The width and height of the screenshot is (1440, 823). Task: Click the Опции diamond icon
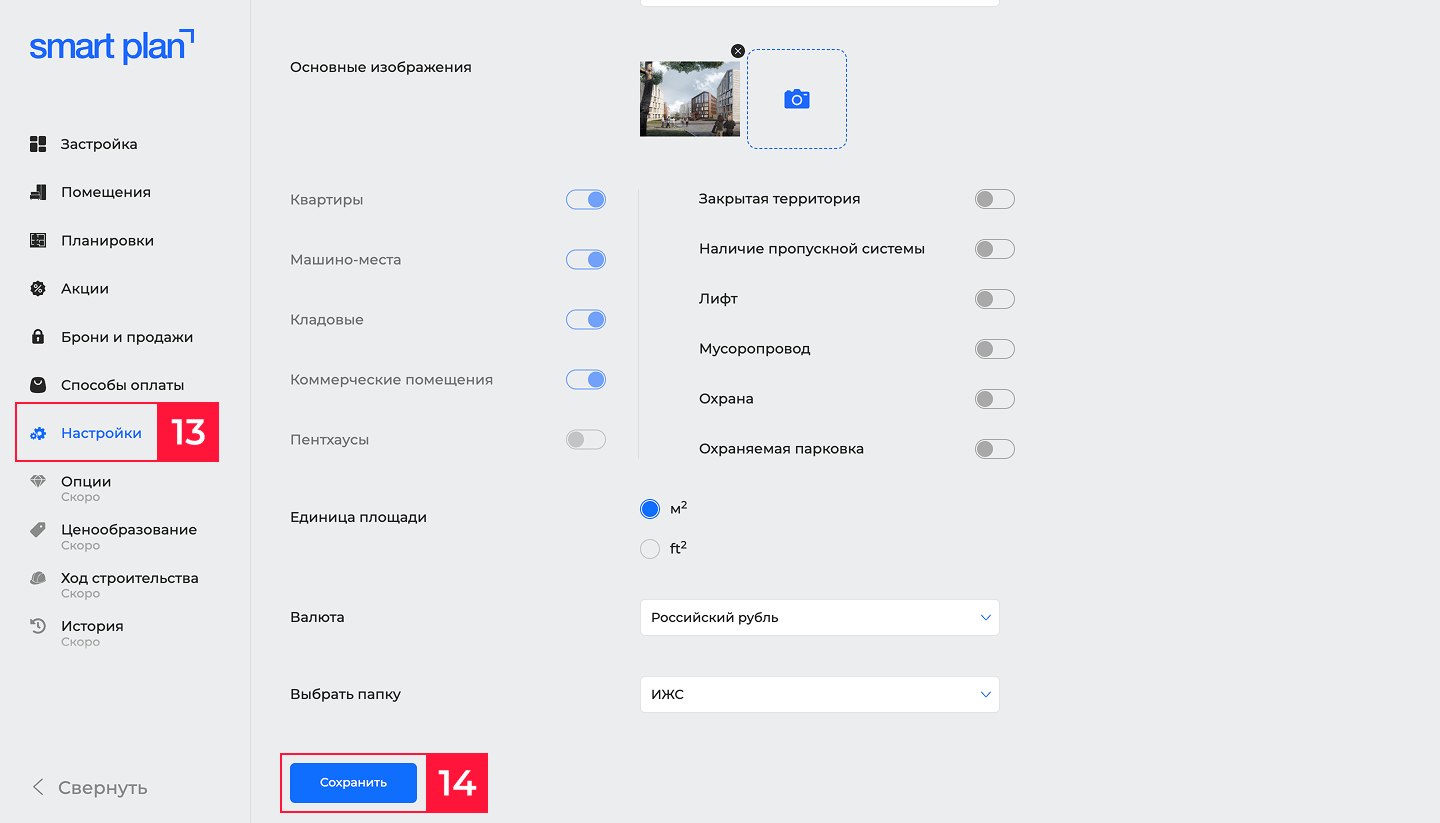point(38,482)
